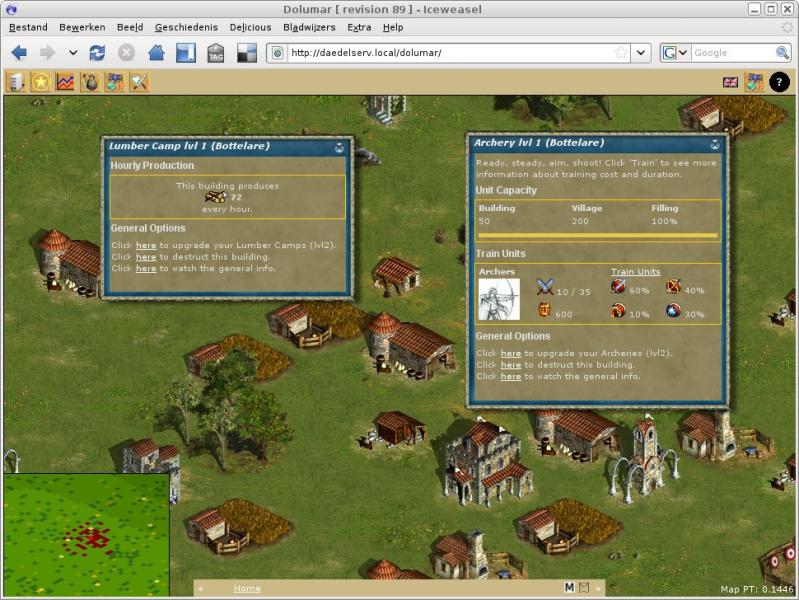Screen dimensions: 799x600
Task: Collapse the Lumber Camp panel via its corner icon
Action: tap(339, 146)
